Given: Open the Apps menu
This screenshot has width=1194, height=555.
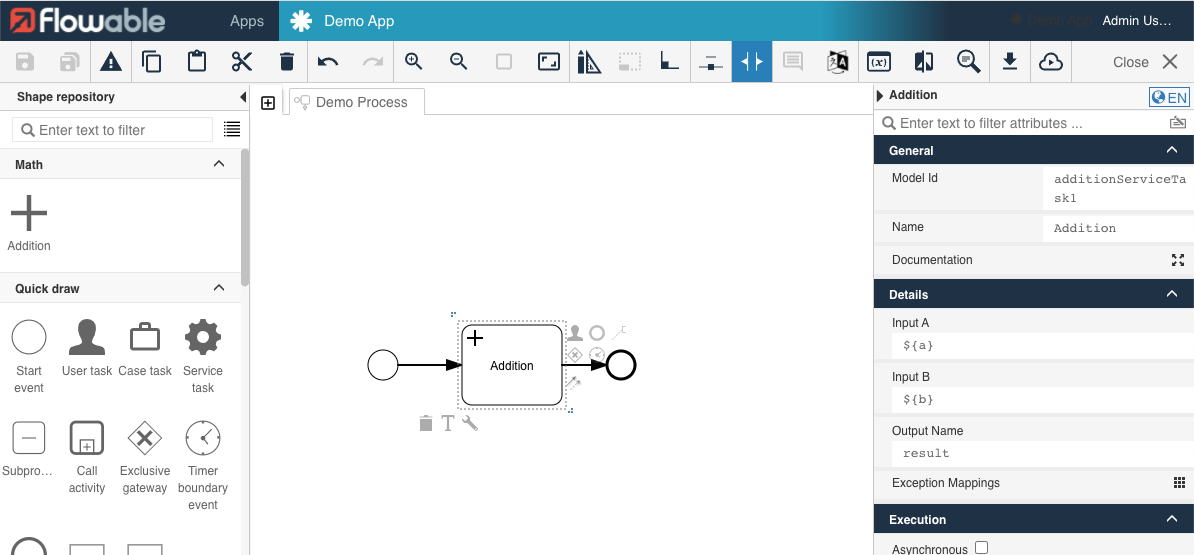Looking at the screenshot, I should 247,21.
